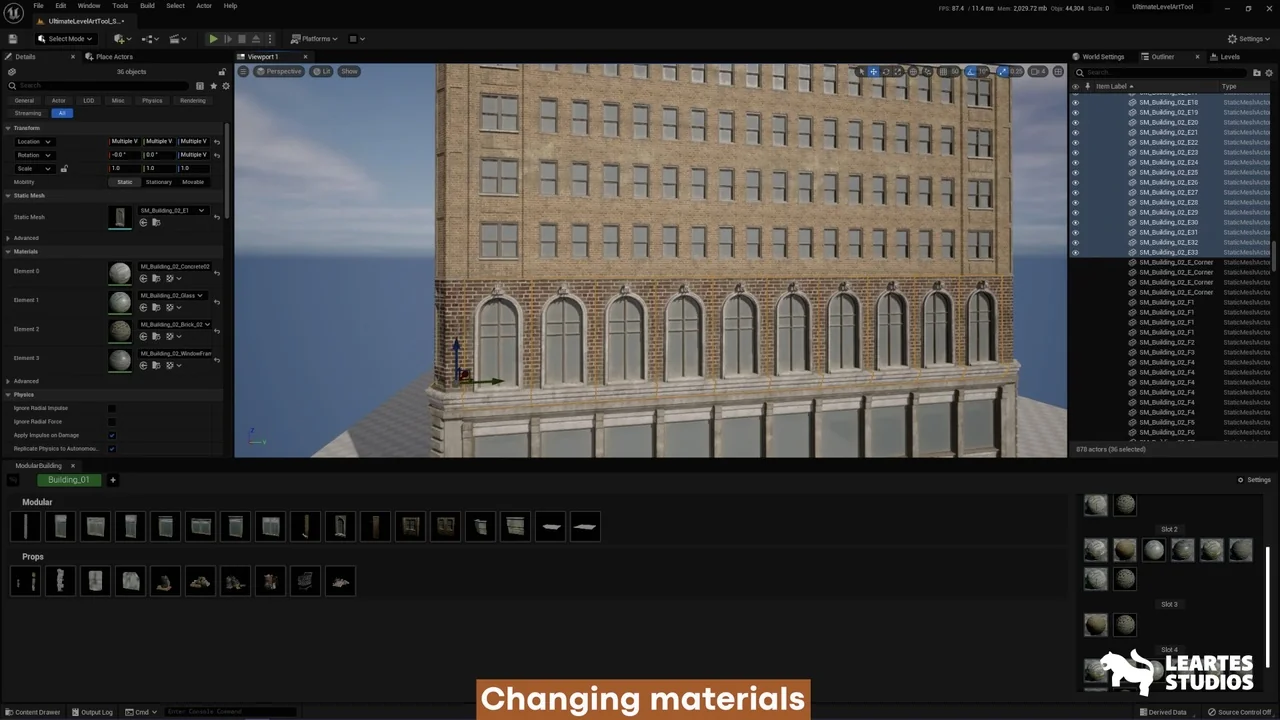Enable the Ignore Radial Impulse checkbox
Viewport: 1280px width, 720px height.
[112, 408]
